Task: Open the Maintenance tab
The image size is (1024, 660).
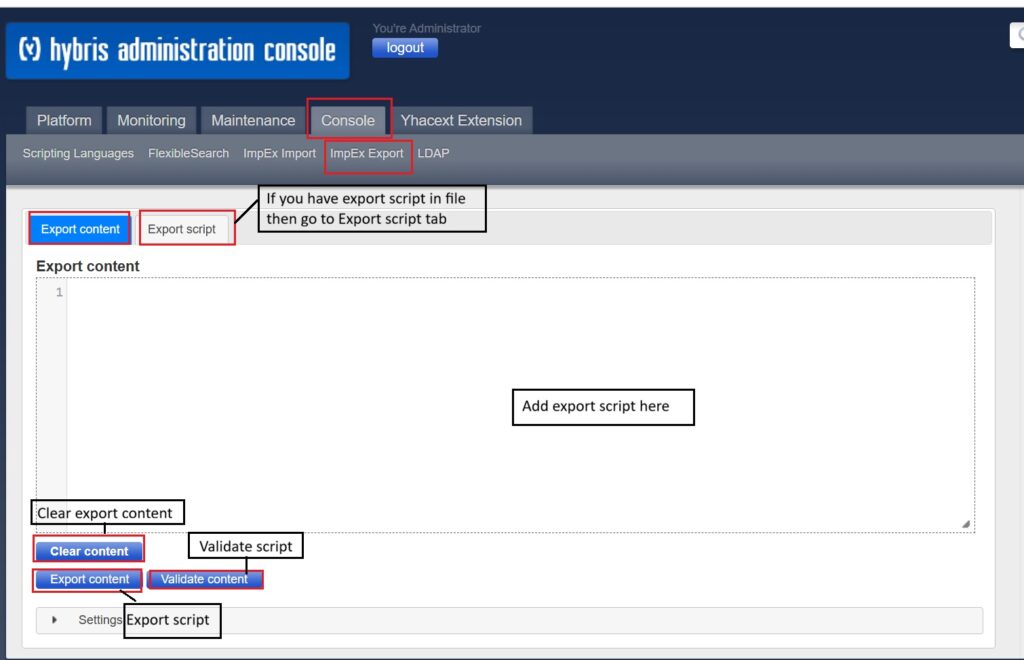Action: click(x=253, y=120)
